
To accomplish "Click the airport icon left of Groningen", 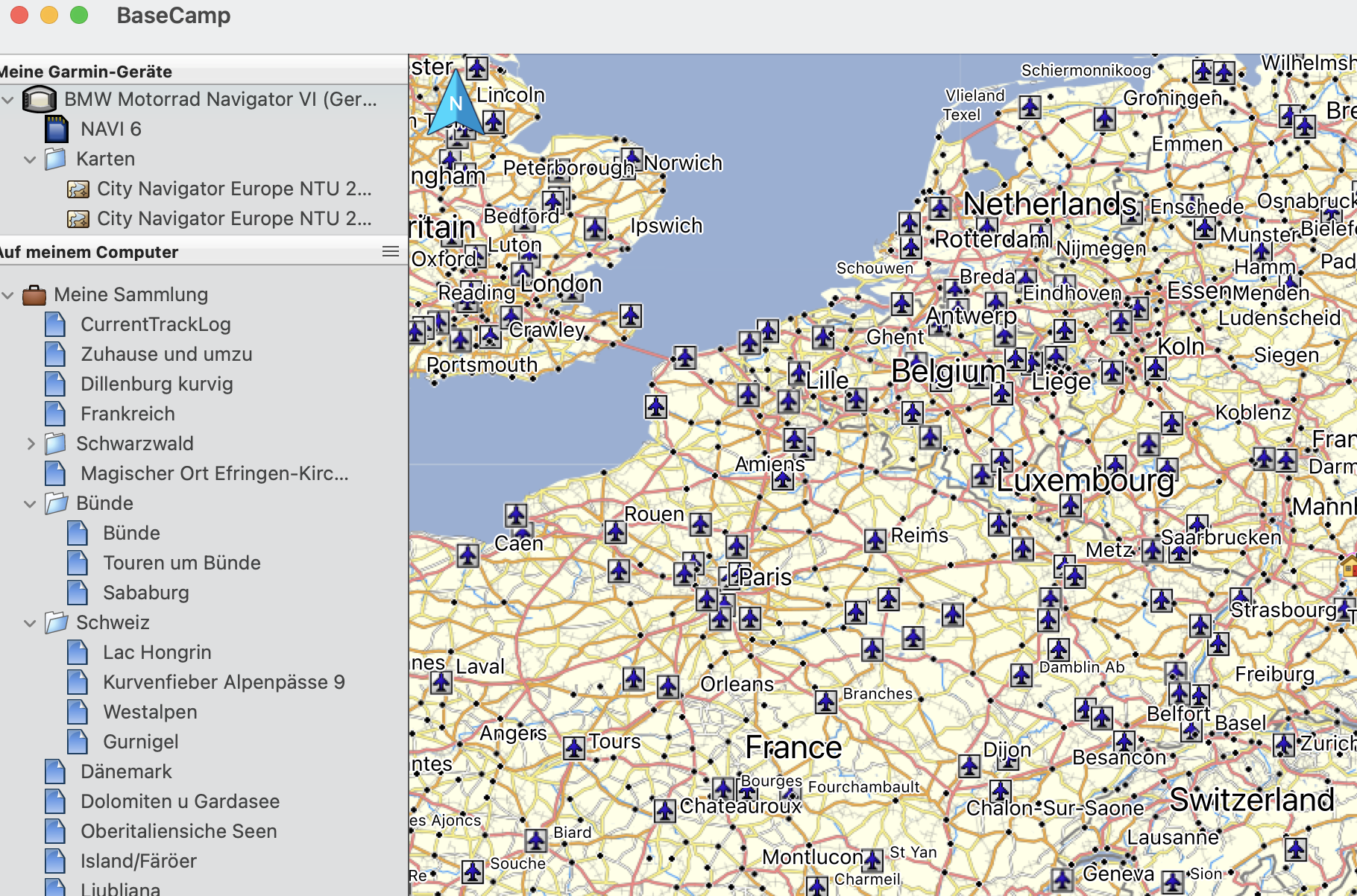I will tap(1105, 118).
